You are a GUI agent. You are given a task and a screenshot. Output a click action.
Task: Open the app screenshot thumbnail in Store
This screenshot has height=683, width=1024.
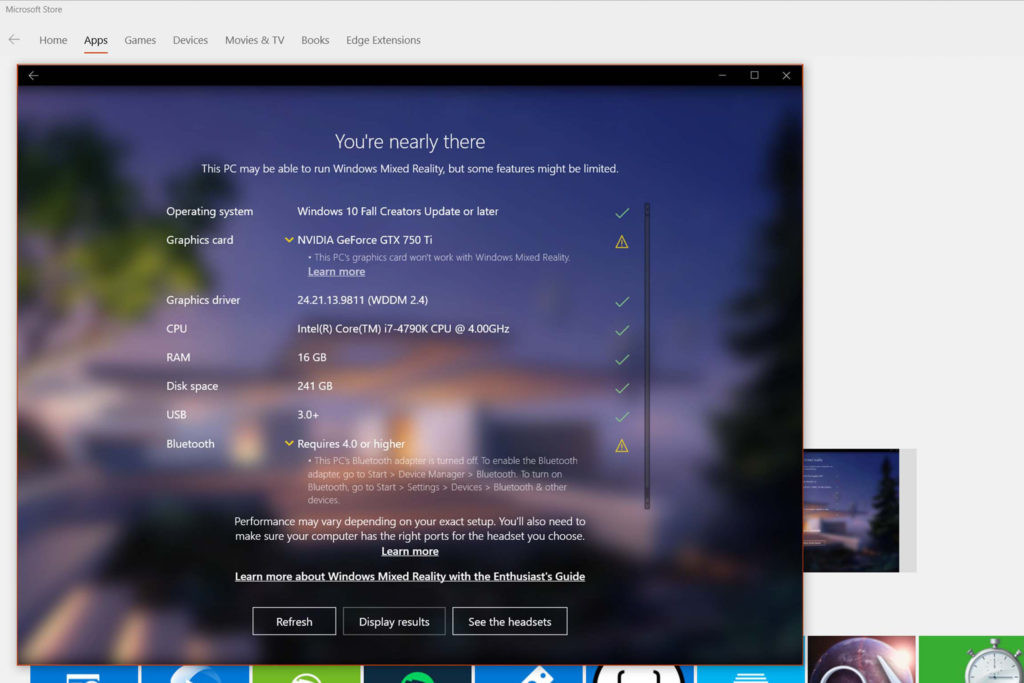(852, 511)
